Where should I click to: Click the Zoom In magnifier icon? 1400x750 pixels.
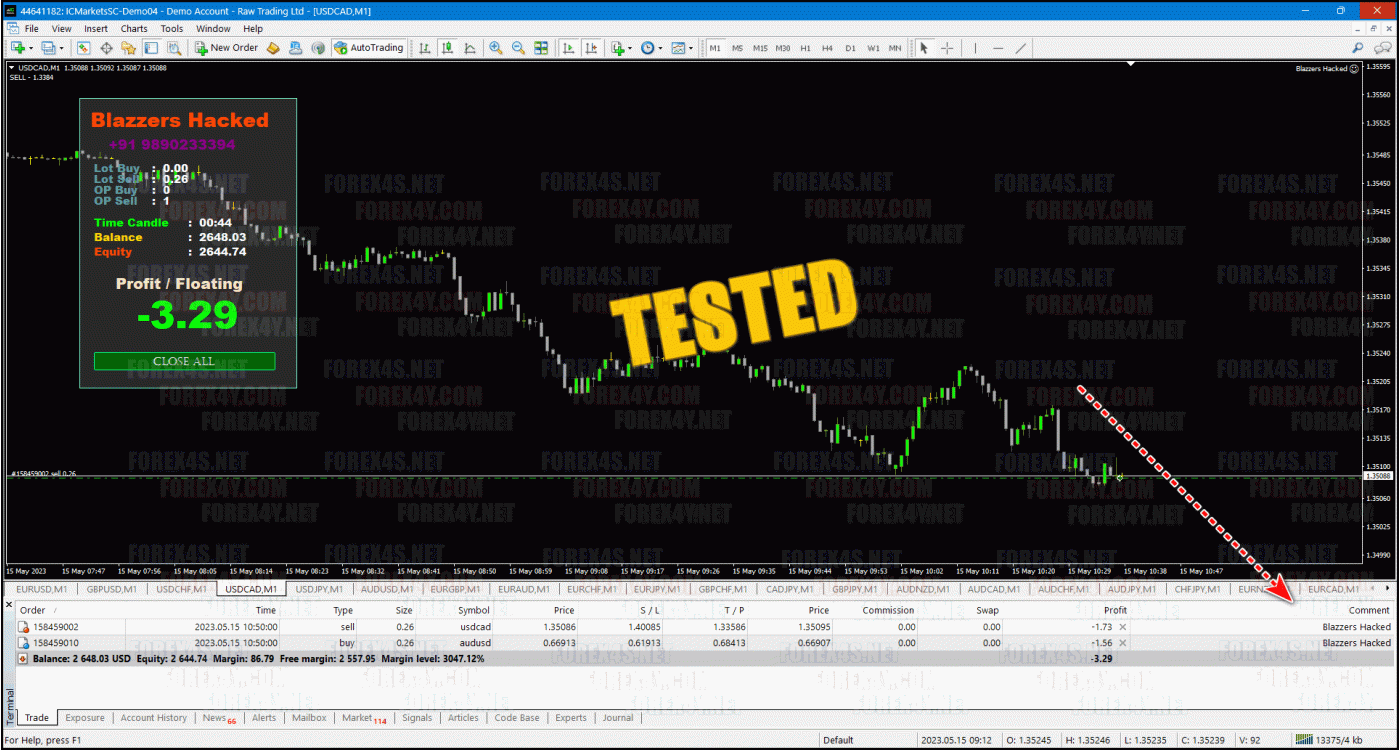point(496,48)
